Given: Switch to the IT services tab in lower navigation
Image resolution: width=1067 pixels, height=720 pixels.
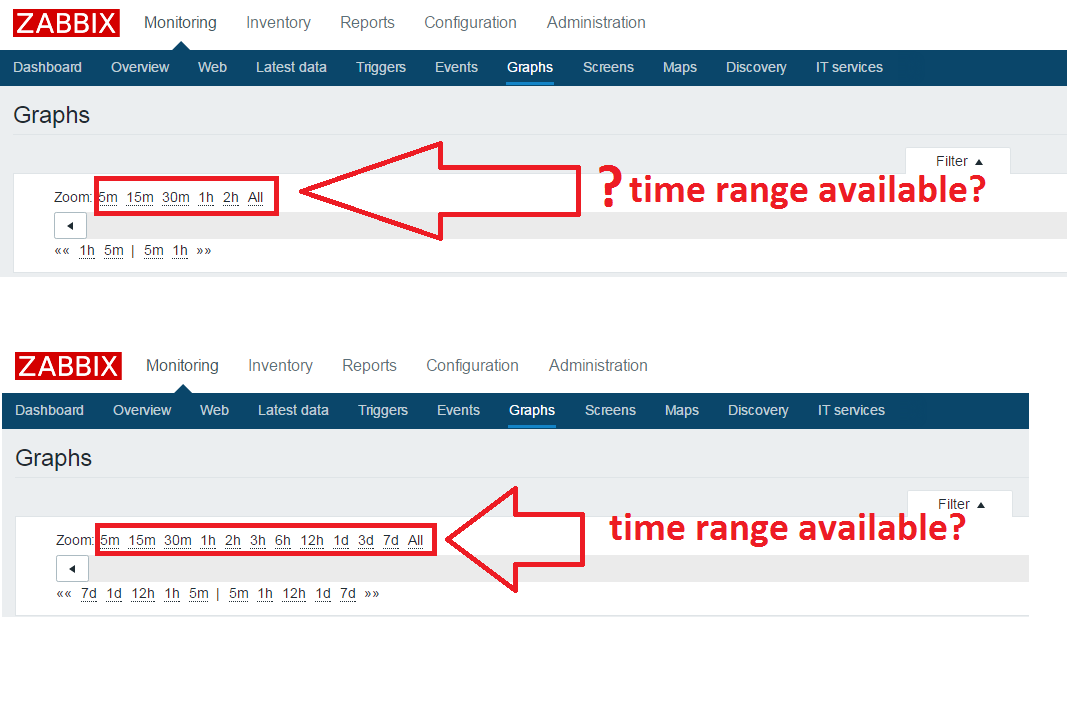Looking at the screenshot, I should [x=851, y=410].
